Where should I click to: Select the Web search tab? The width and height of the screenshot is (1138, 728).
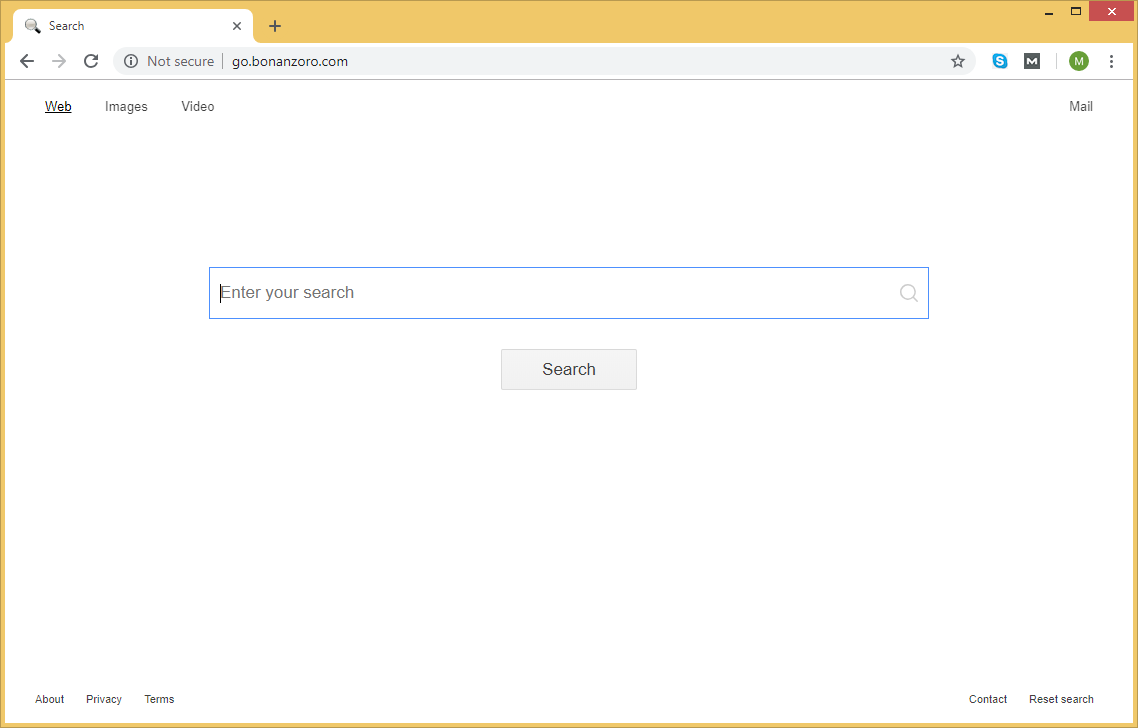[58, 107]
